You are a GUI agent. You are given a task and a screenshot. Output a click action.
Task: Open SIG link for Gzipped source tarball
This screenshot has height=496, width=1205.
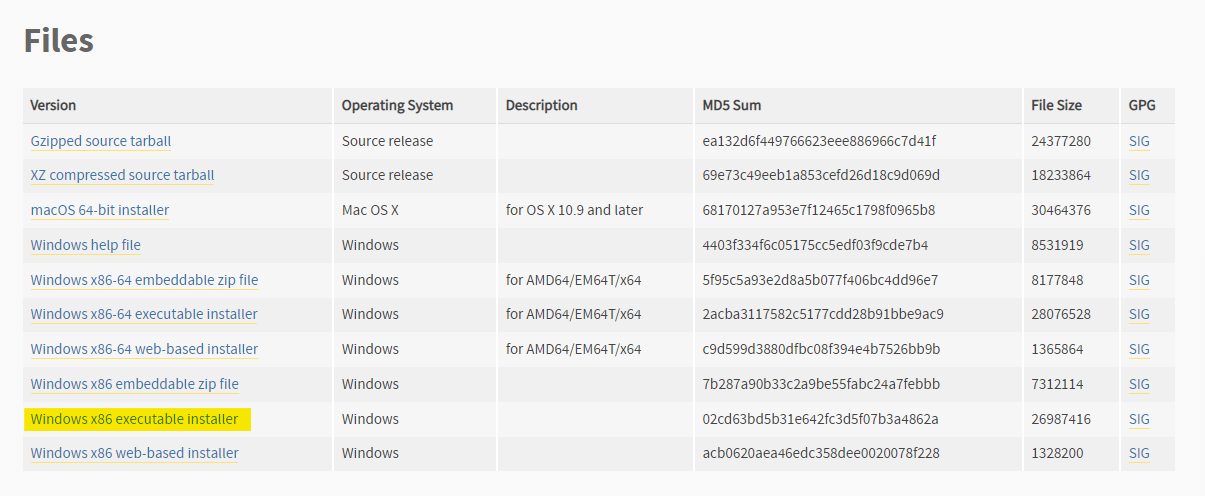1139,141
